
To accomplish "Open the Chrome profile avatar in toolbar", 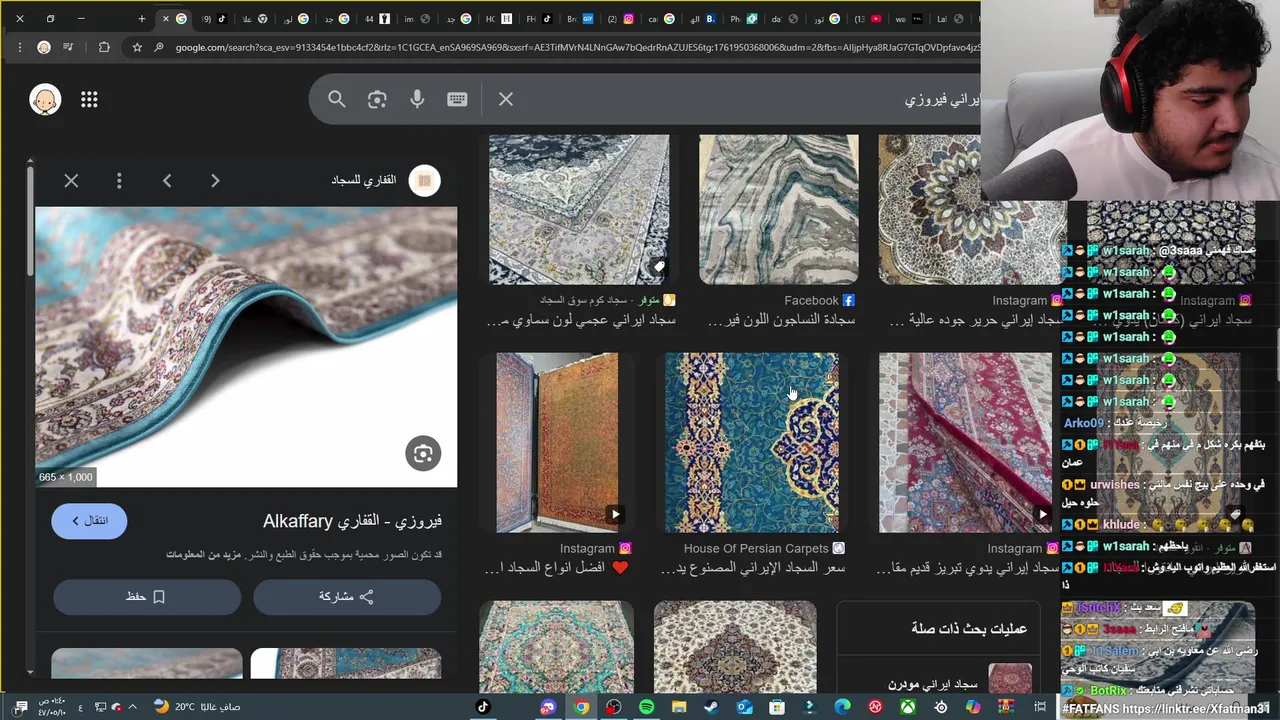I will coord(44,47).
